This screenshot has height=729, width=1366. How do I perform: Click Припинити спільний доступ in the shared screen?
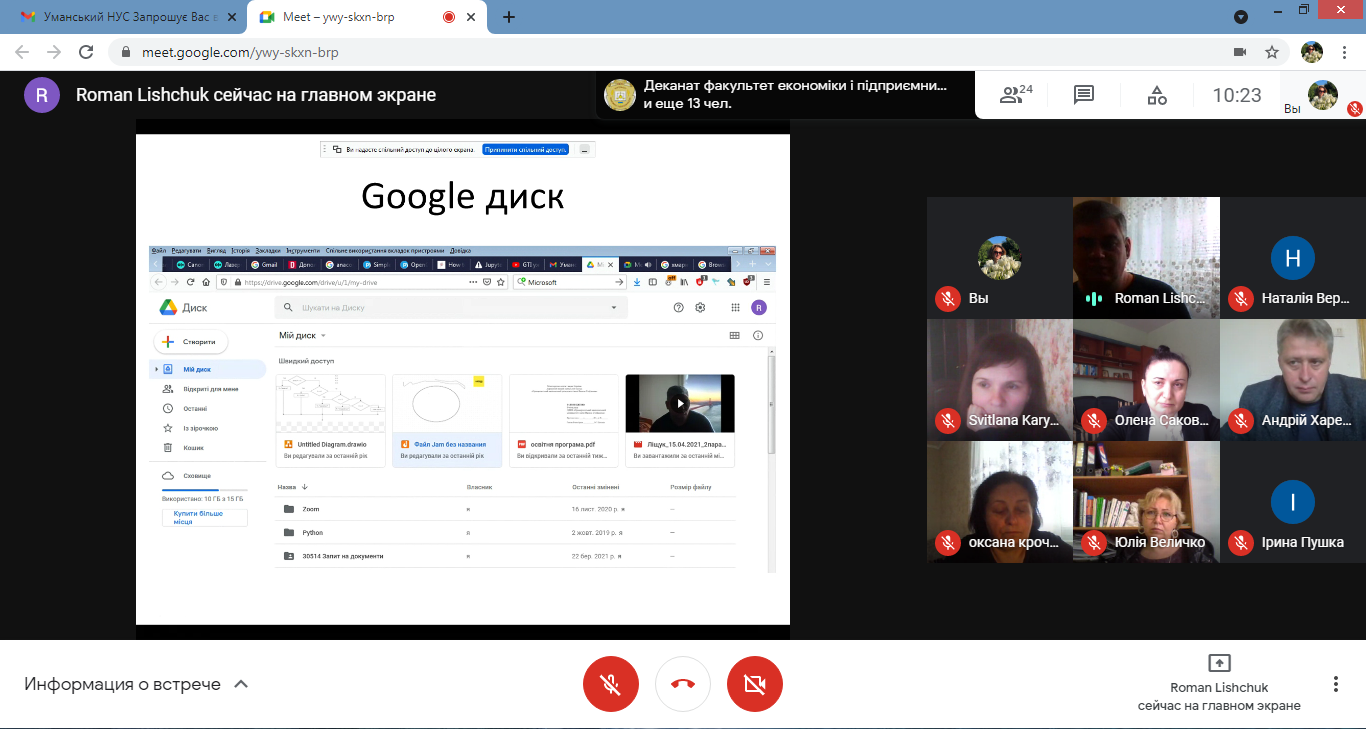[x=525, y=149]
